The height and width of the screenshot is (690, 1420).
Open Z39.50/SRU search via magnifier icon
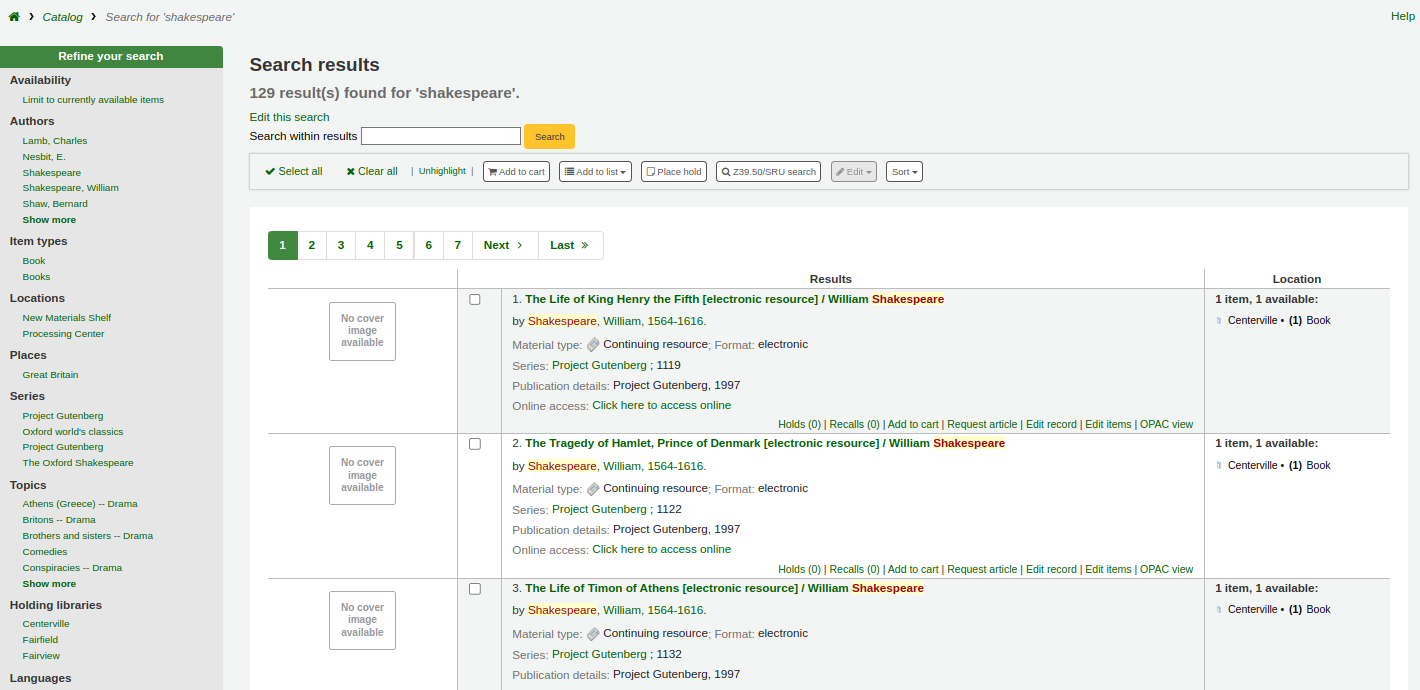(x=727, y=171)
